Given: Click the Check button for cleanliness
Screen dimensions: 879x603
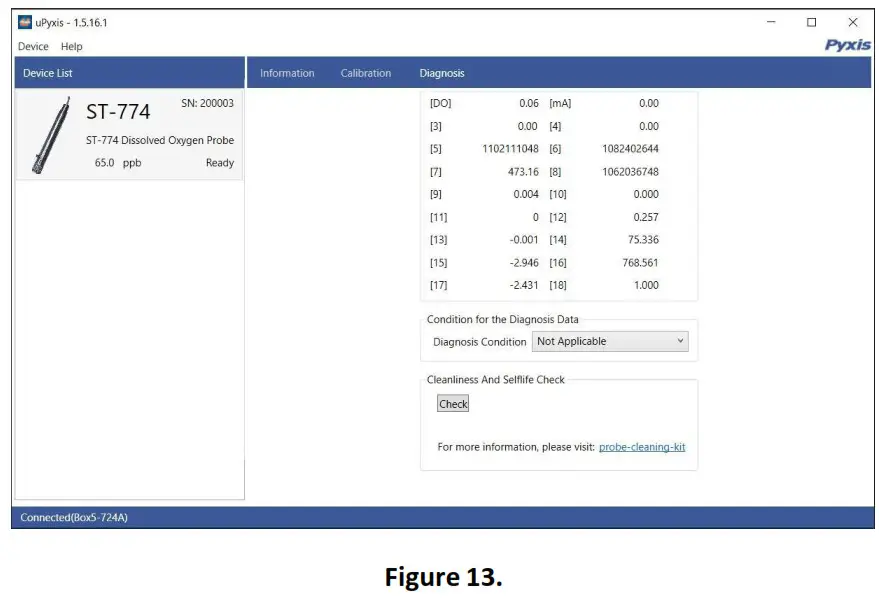Looking at the screenshot, I should pos(453,403).
